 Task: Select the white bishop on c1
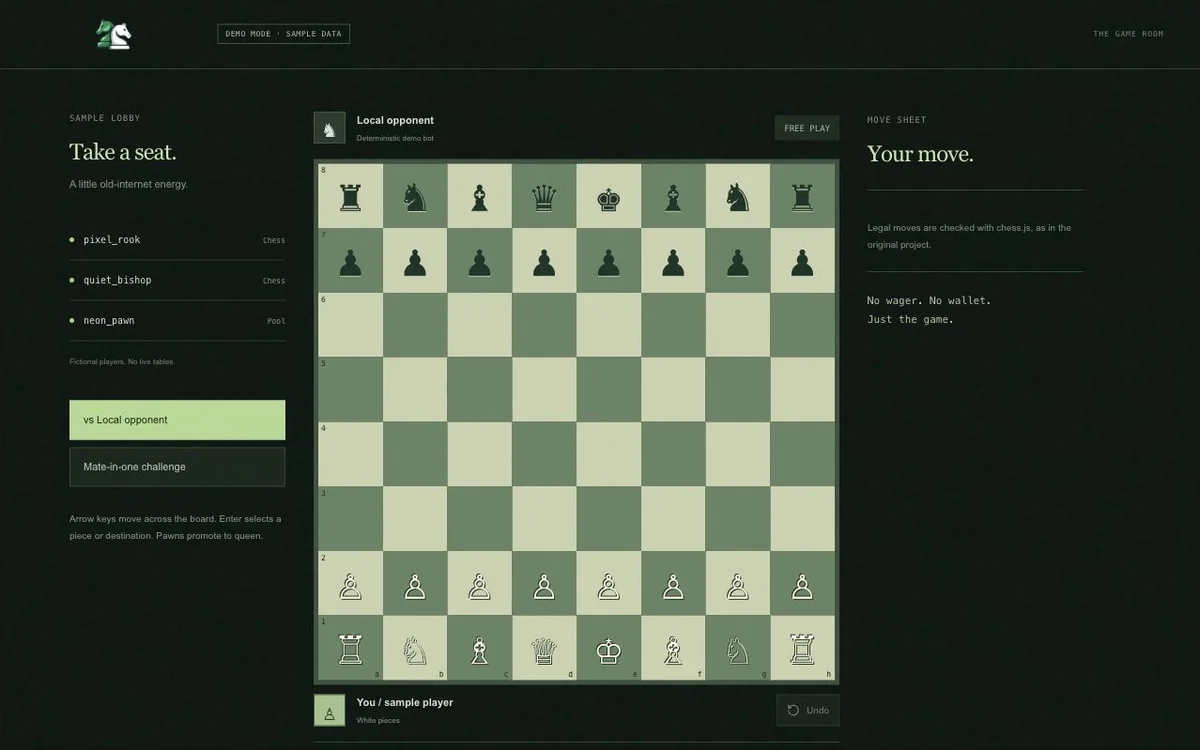pos(480,648)
